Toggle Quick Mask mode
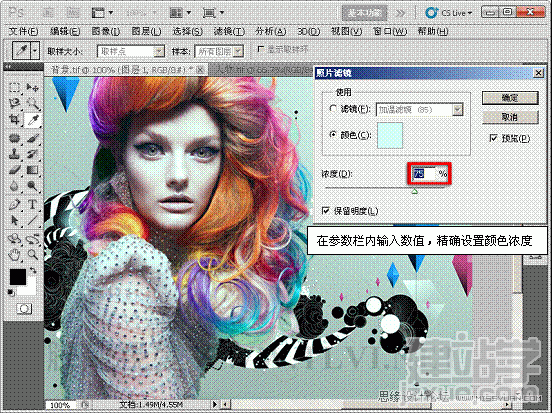552x413 pixels. tap(24, 309)
